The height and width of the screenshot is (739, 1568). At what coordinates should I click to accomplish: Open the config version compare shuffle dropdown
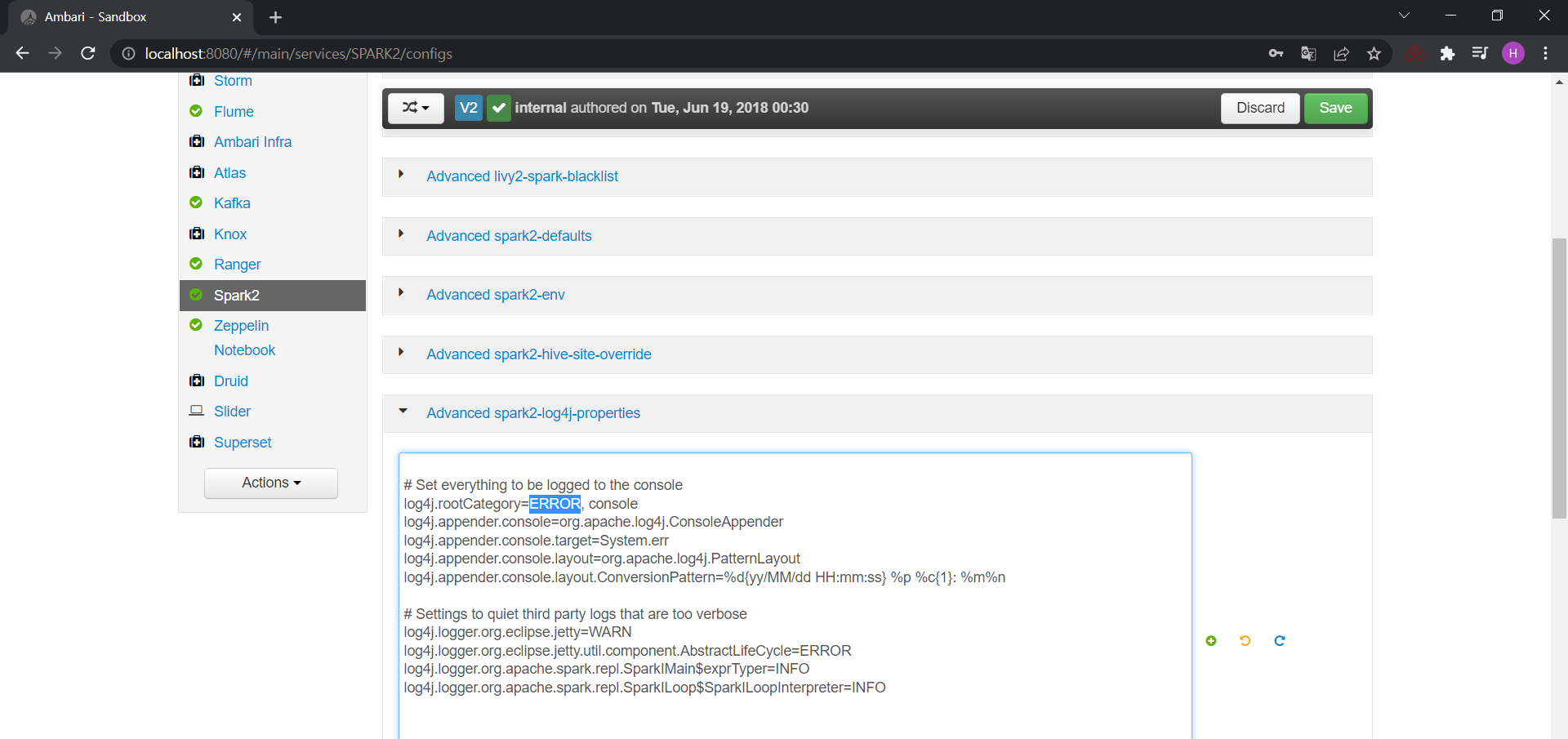point(416,108)
